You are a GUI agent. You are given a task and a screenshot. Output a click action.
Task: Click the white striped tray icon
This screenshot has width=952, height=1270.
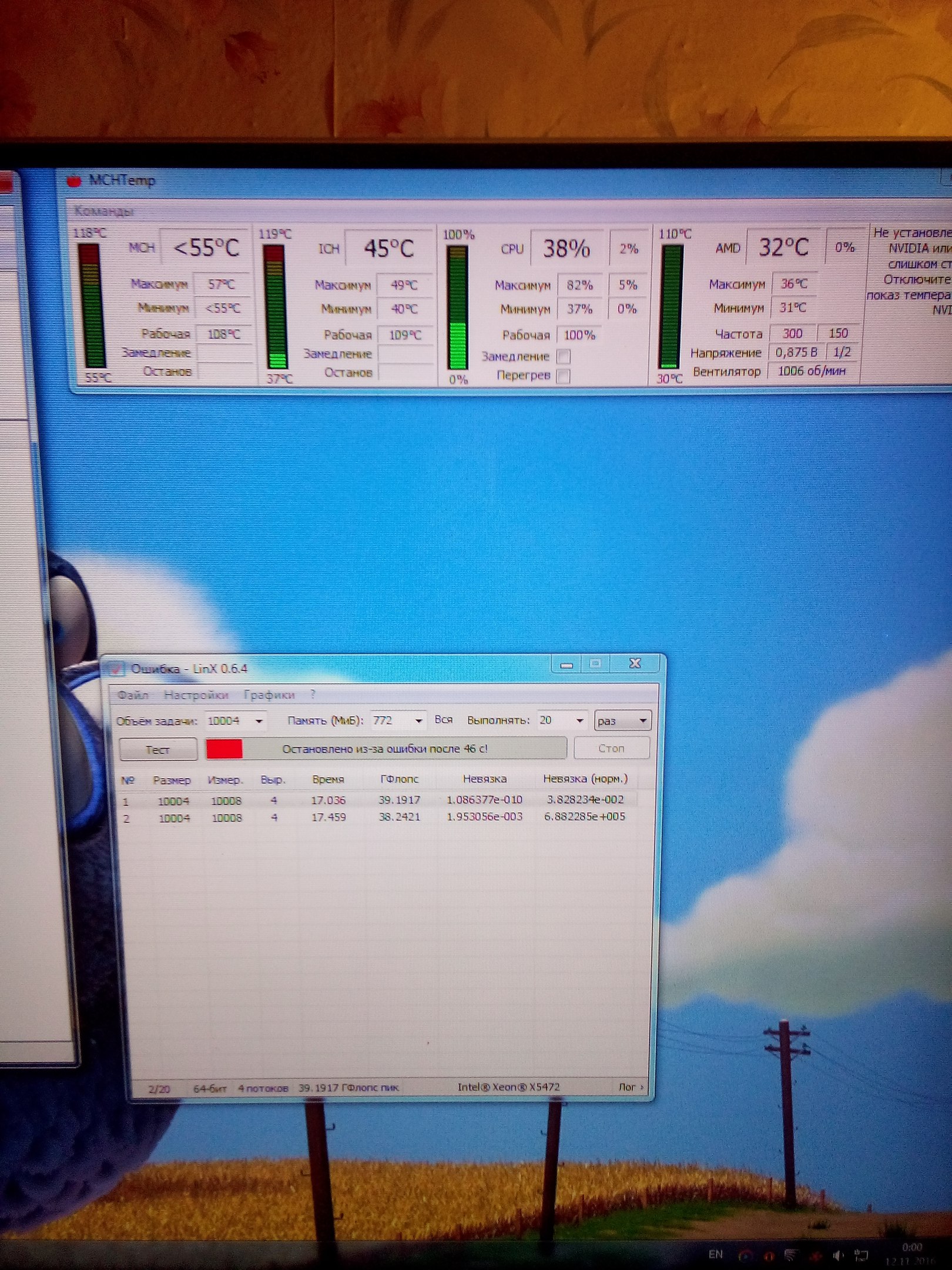click(x=792, y=1256)
